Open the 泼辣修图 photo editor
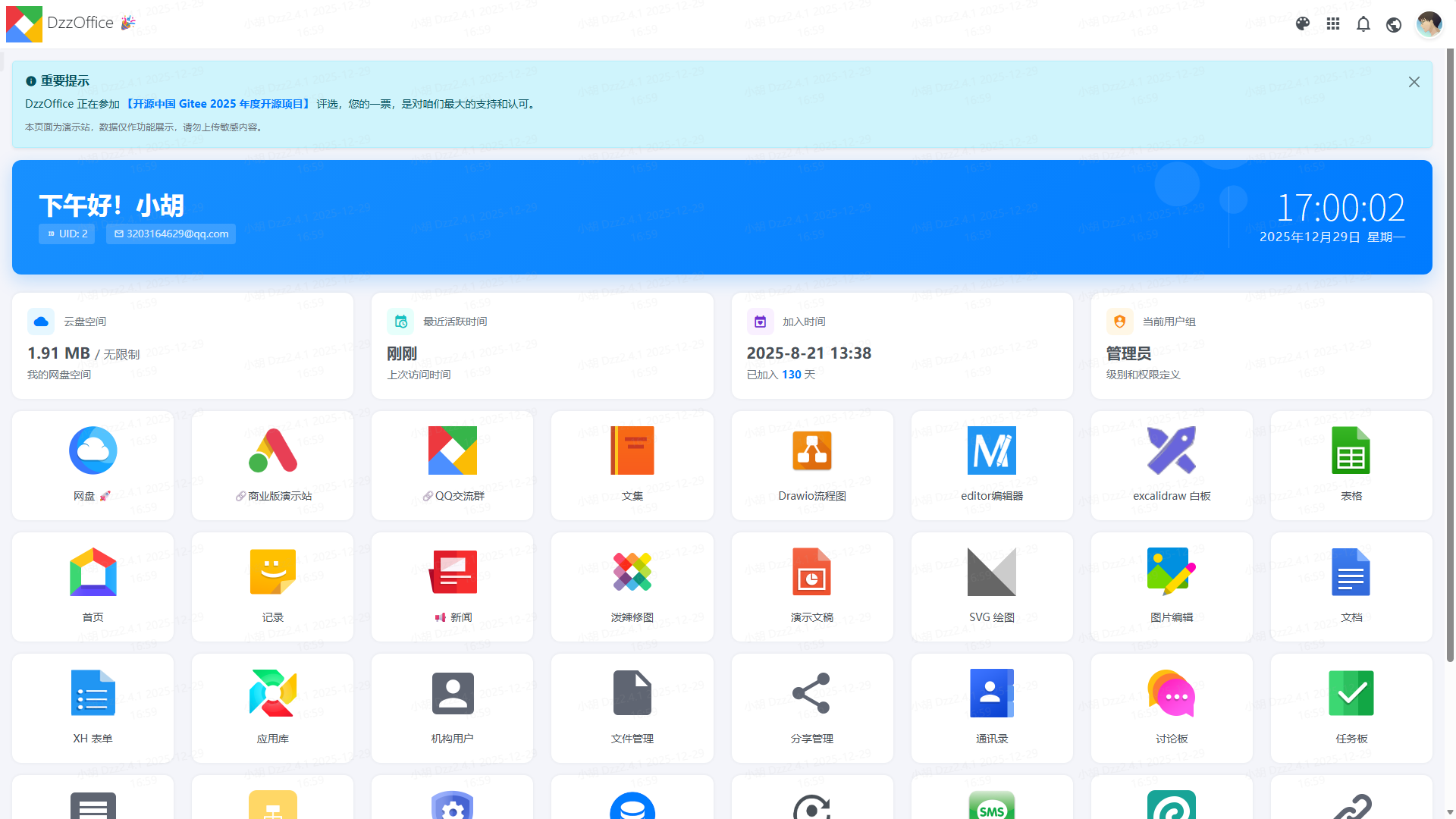 click(632, 586)
